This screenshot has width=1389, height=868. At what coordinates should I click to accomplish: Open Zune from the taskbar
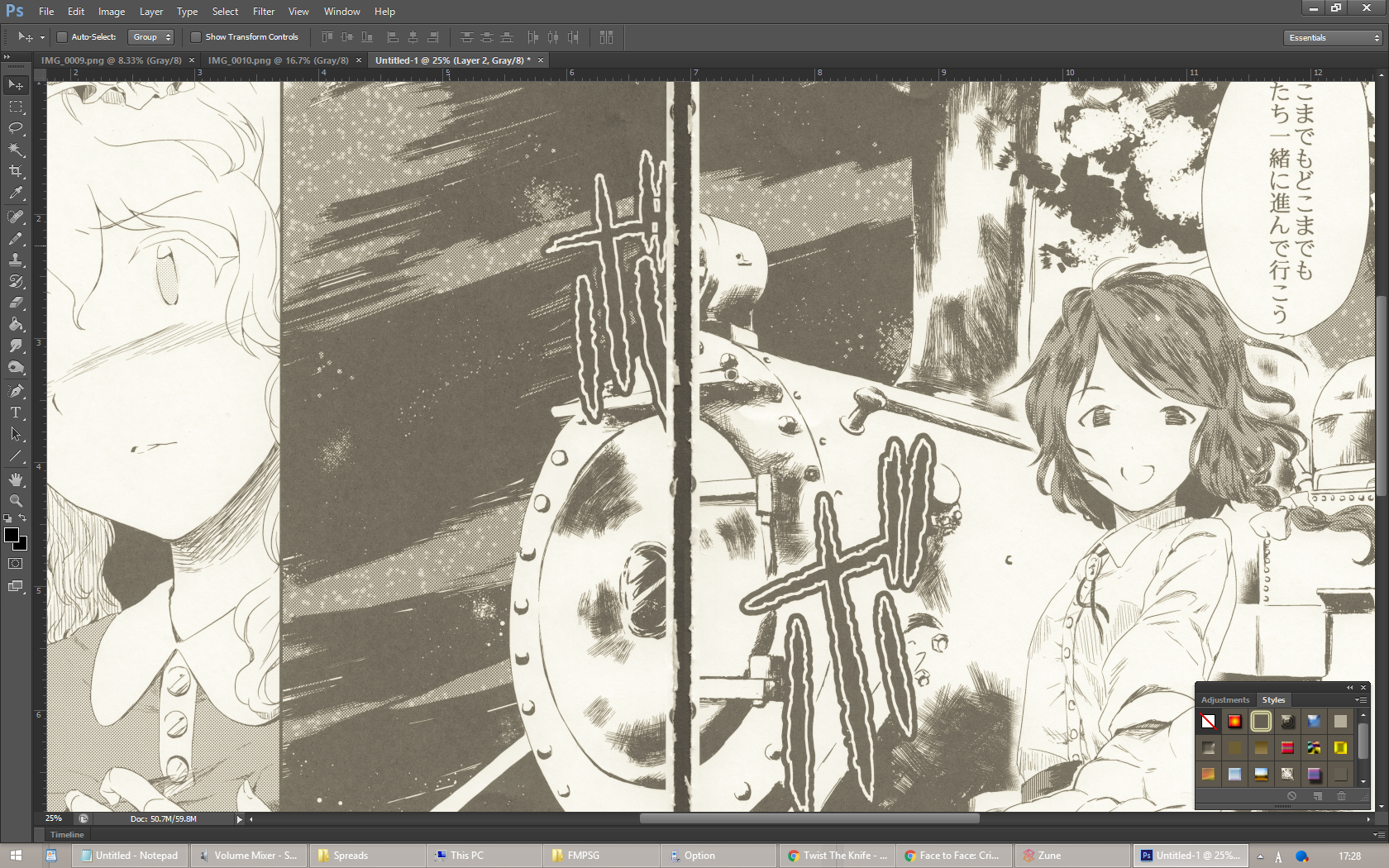(1072, 856)
